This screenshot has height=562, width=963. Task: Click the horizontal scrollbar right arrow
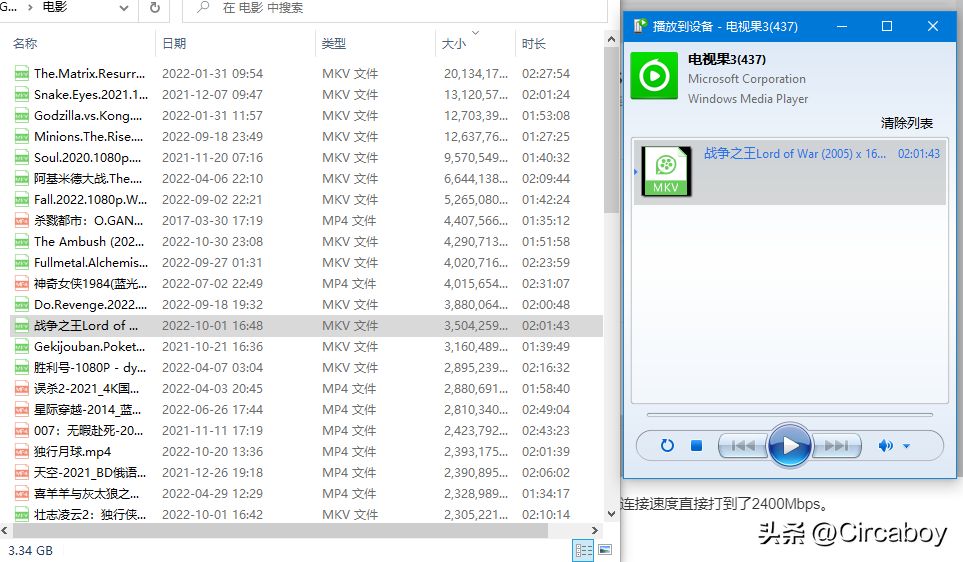point(595,530)
